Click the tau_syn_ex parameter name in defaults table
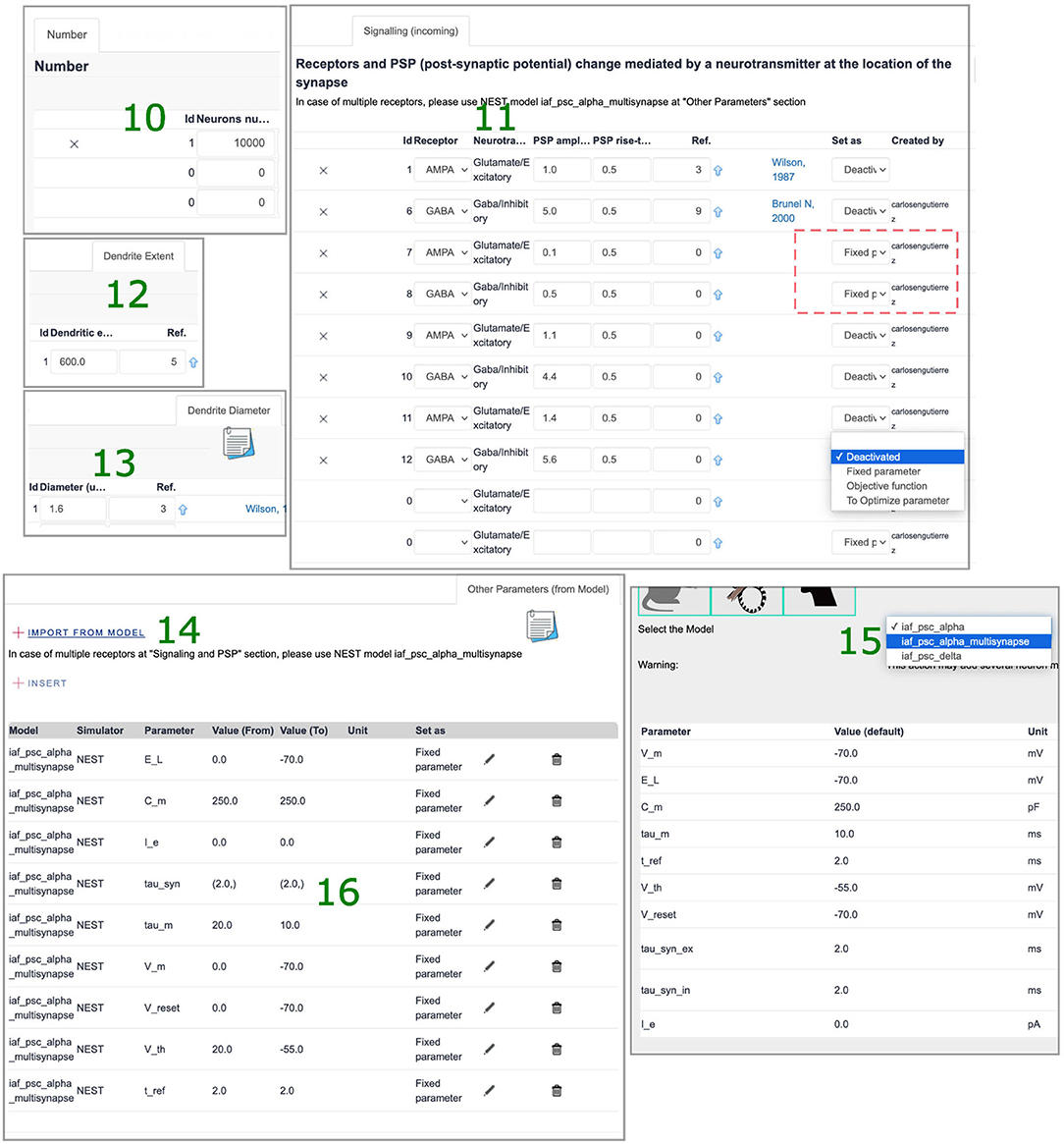 click(x=666, y=950)
